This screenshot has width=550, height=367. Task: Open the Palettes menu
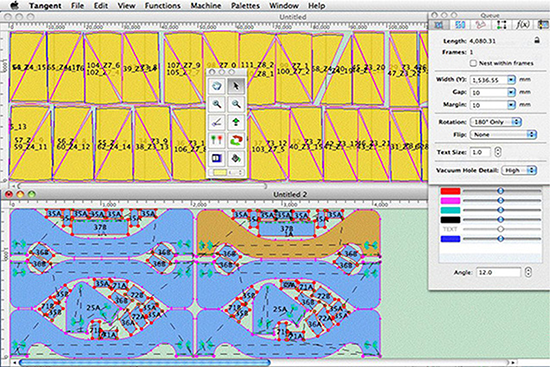246,6
